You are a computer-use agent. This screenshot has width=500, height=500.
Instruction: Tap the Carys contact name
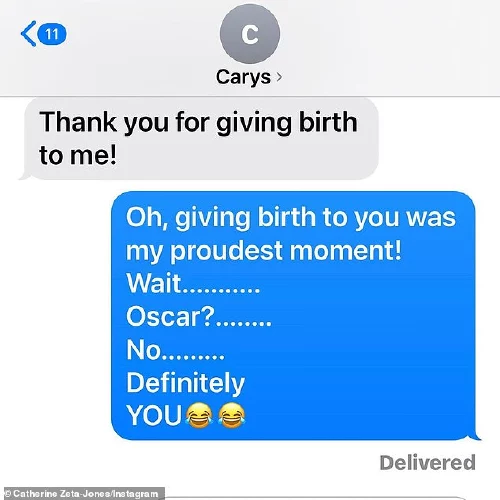pos(243,77)
